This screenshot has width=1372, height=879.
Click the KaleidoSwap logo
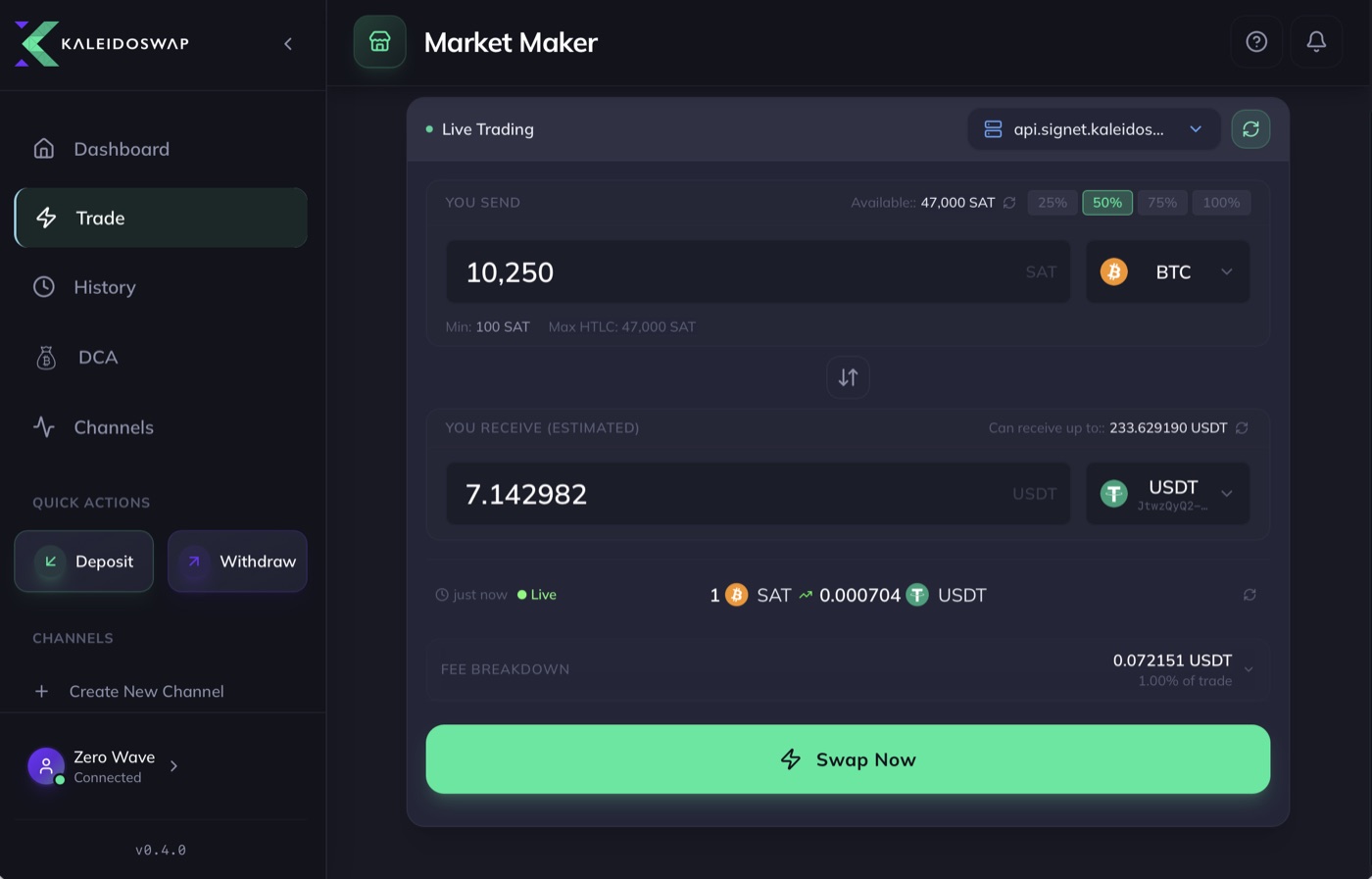tap(102, 43)
